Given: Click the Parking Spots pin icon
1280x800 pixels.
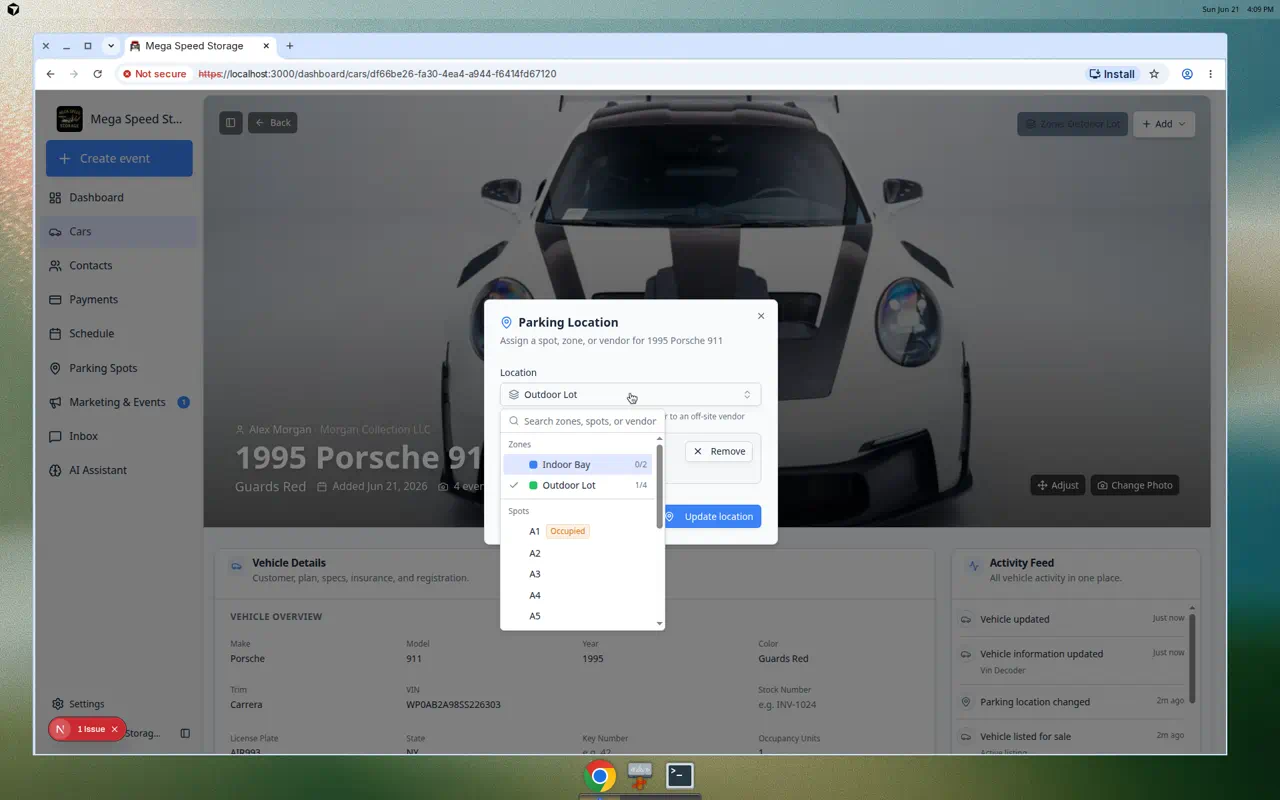Looking at the screenshot, I should click(x=55, y=368).
